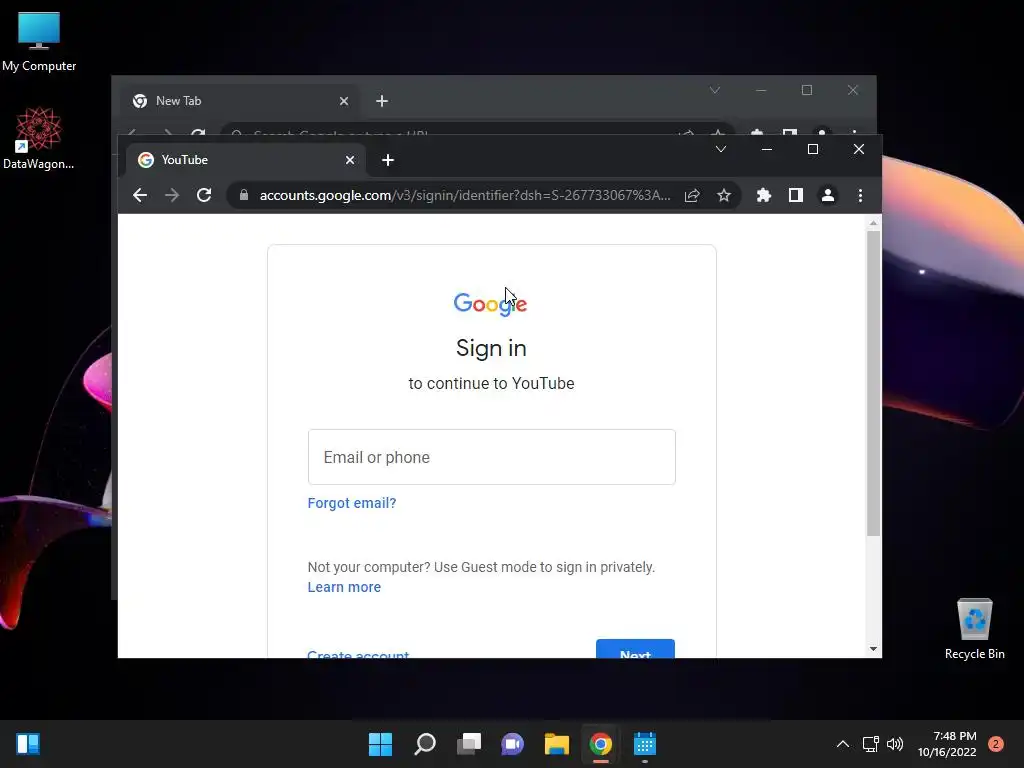Select the DataWagon desktop shortcut

click(x=39, y=138)
